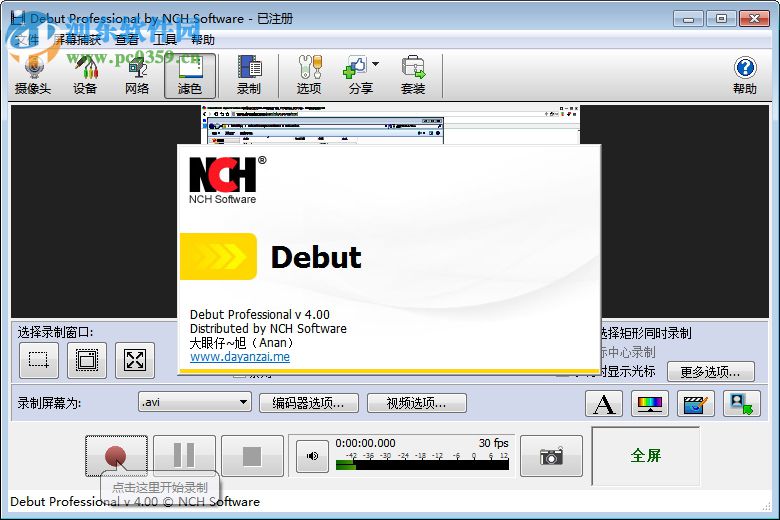Close the Debut window

click(x=755, y=19)
